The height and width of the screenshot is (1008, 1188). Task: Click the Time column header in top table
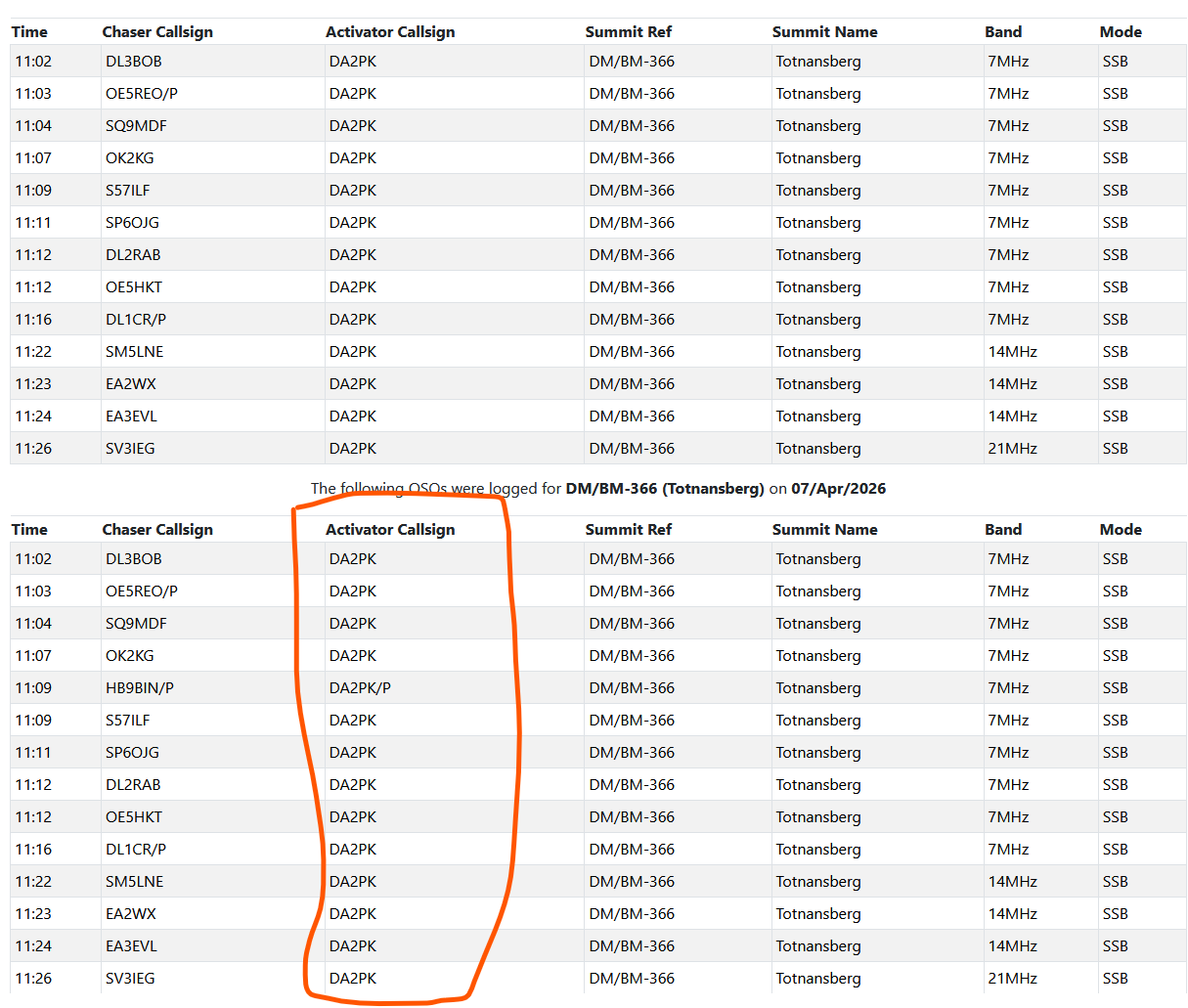(29, 31)
